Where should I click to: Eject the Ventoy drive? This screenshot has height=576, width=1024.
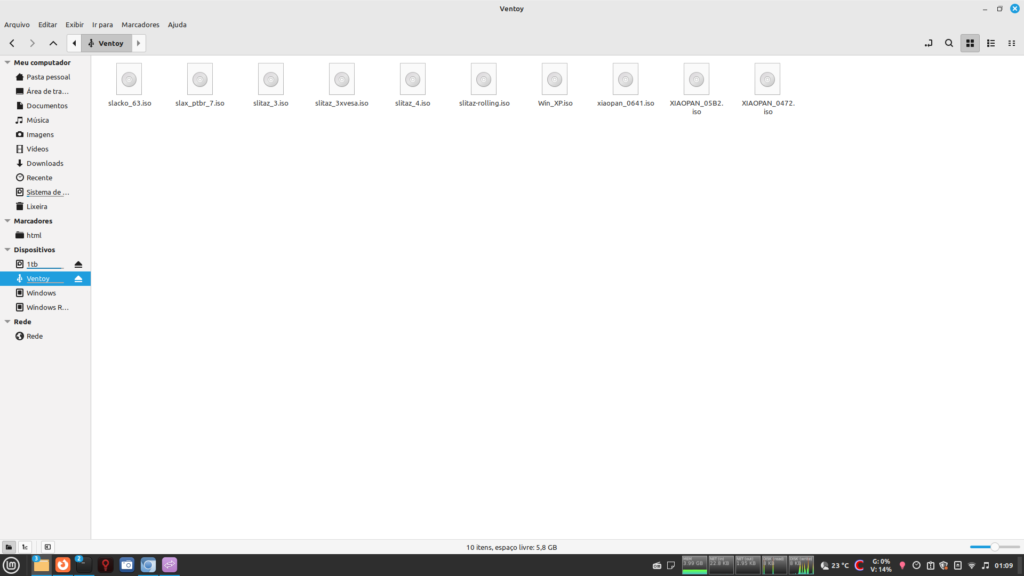79,279
